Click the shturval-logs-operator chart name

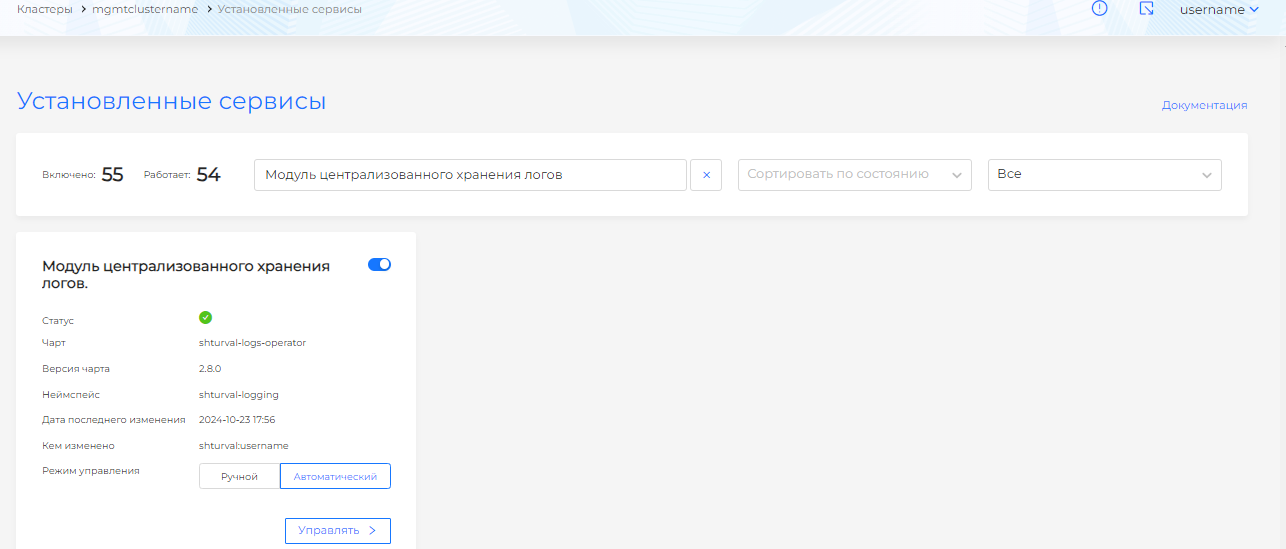[252, 343]
